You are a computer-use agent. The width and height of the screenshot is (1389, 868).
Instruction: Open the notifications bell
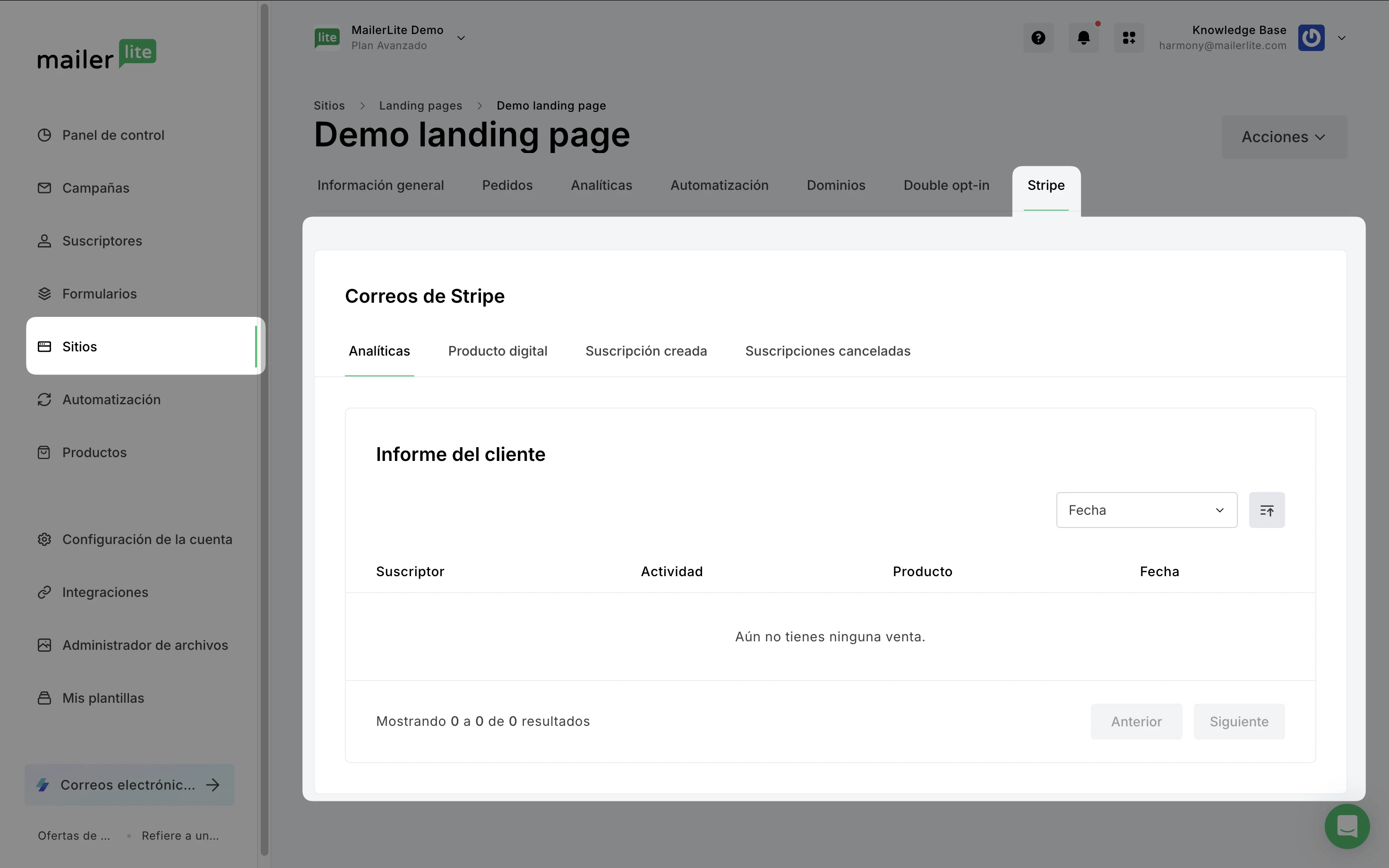coord(1083,38)
